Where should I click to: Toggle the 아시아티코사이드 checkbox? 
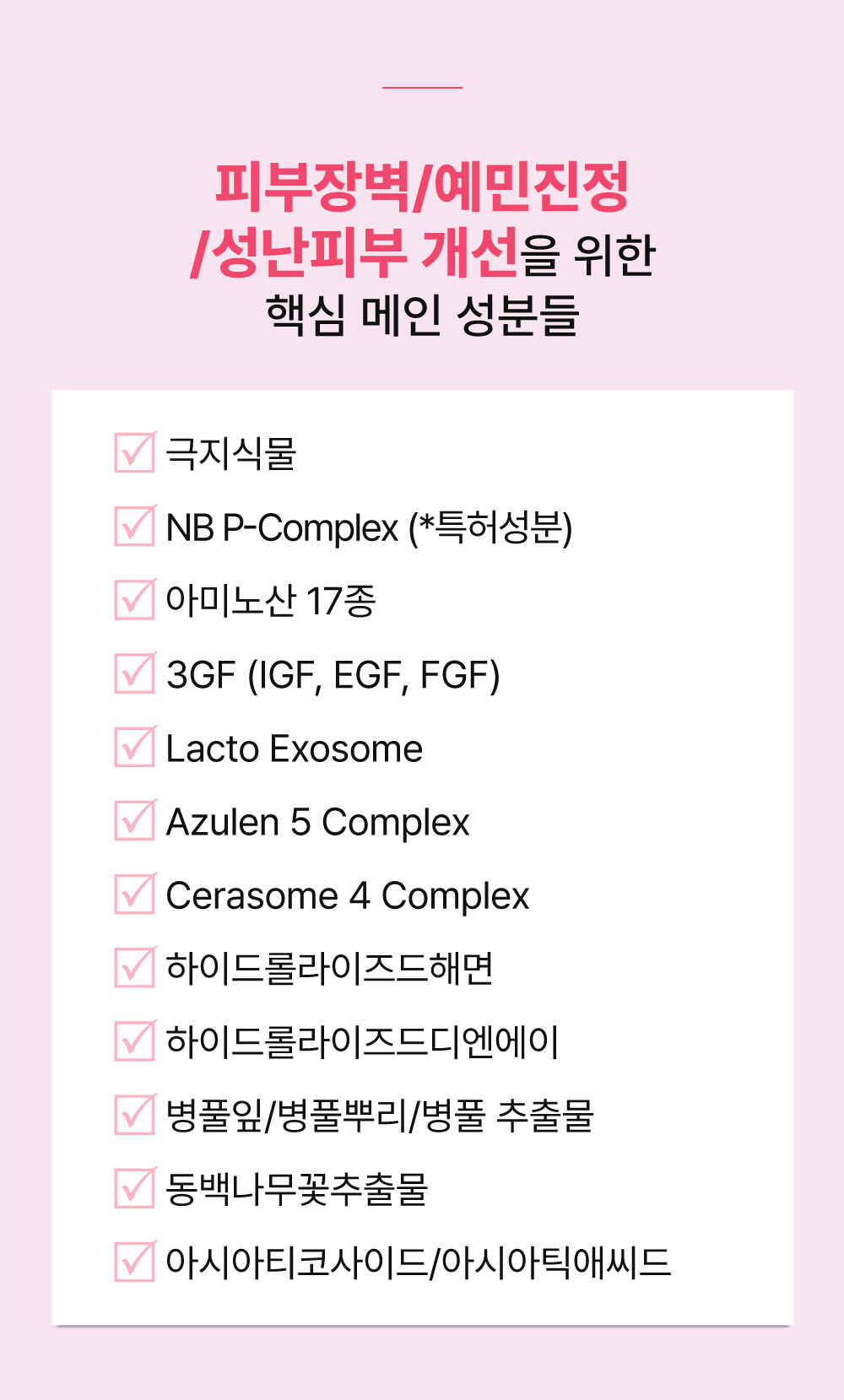coord(135,1262)
